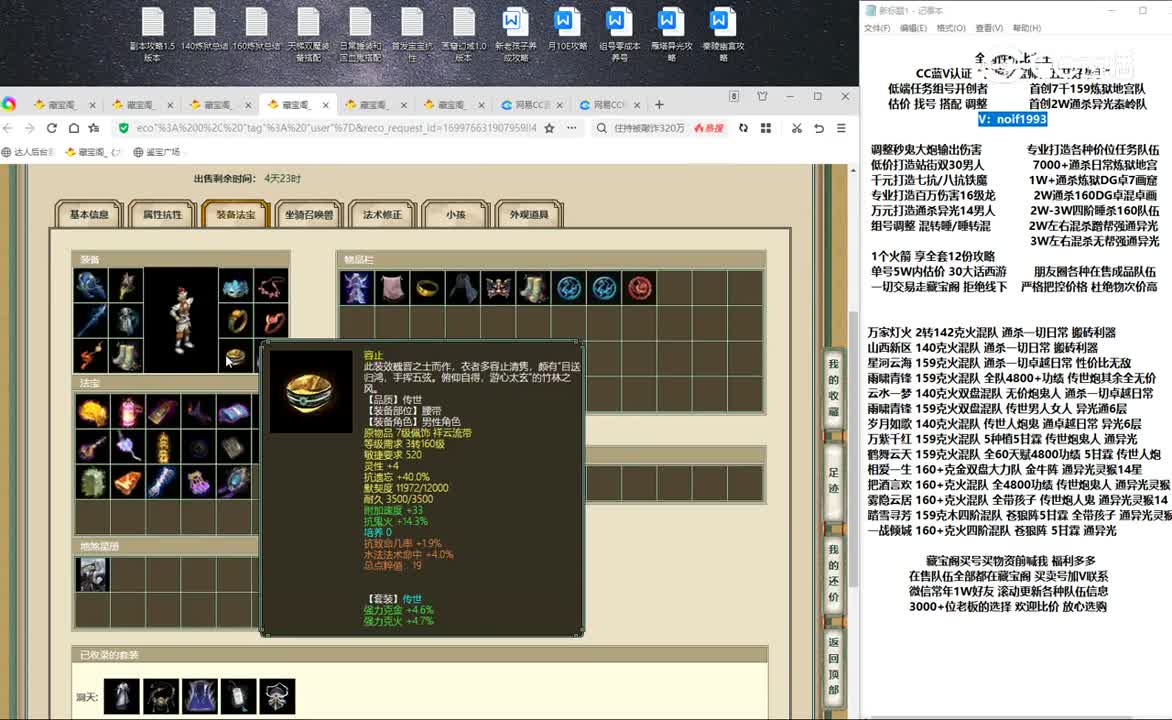
Task: Click 返回顶部 side button
Action: click(833, 665)
